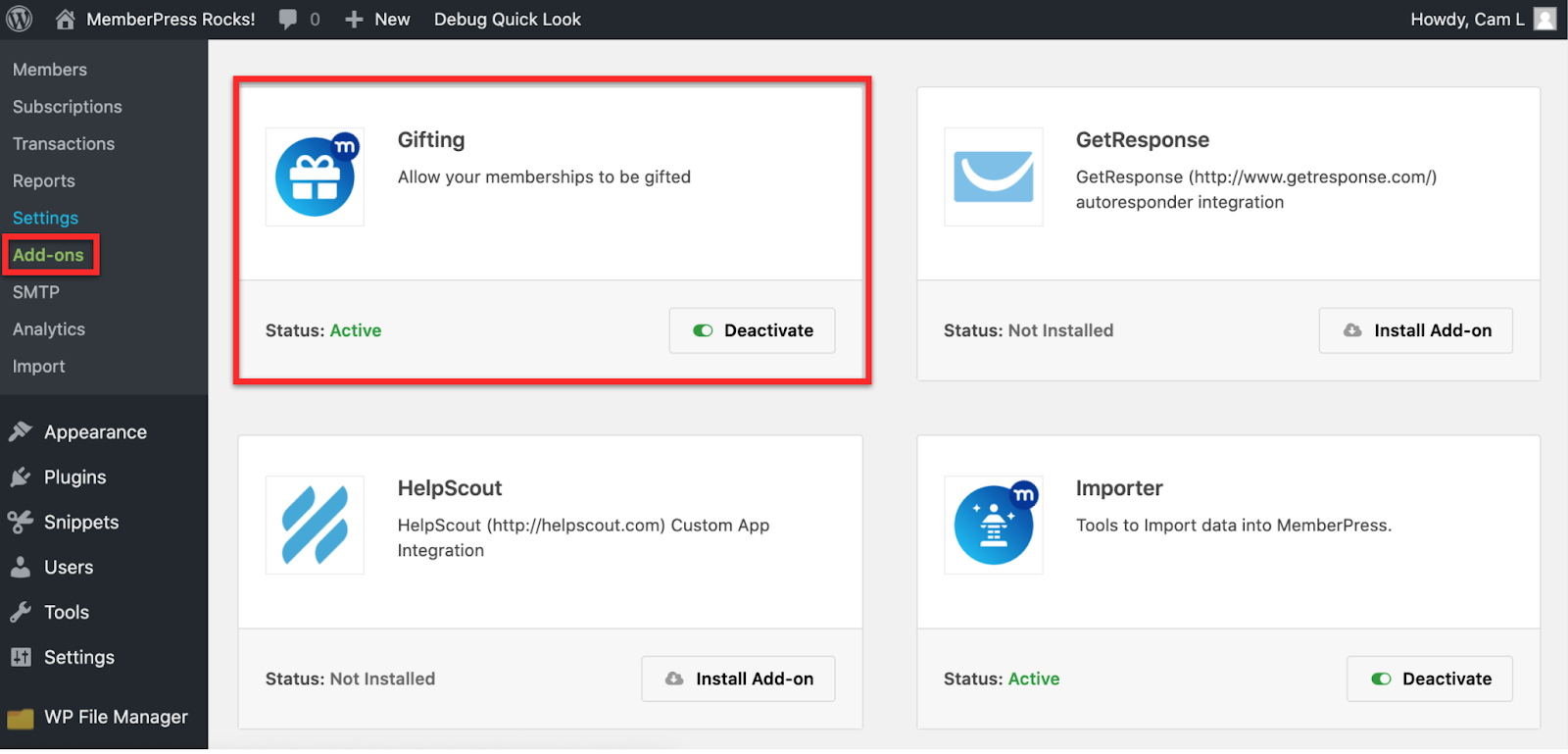Screen dimensions: 1568x754
Task: Click the plus icon for New
Action: coord(354,20)
